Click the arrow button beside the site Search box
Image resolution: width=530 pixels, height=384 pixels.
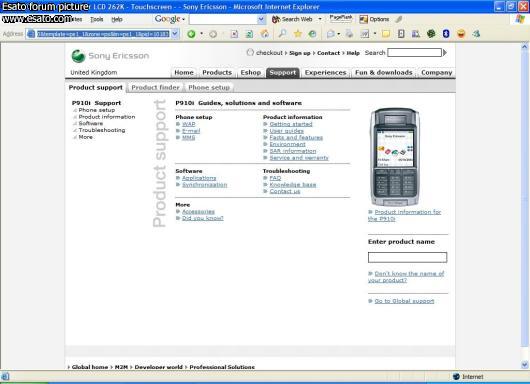tap(445, 53)
